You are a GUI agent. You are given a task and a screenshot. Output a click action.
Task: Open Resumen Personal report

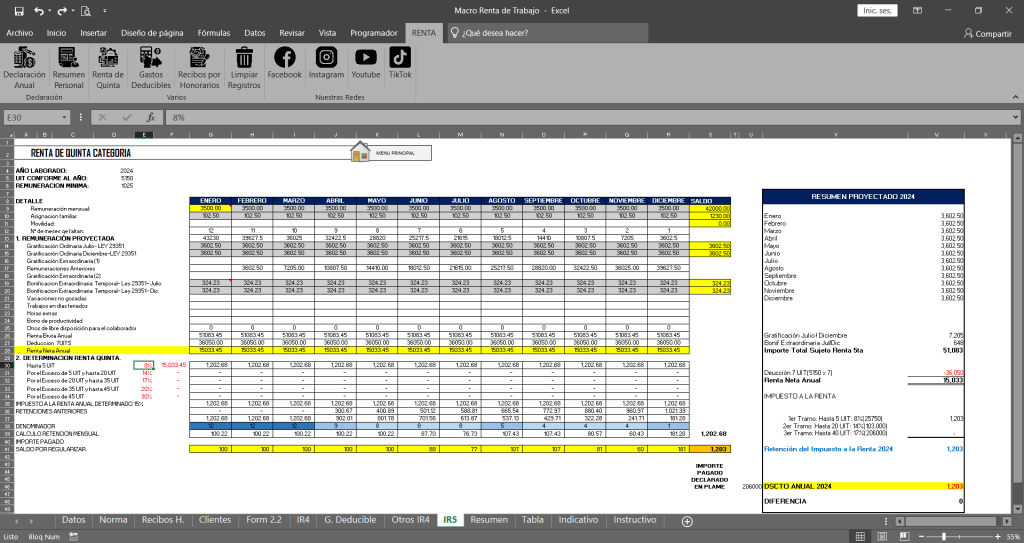tap(69, 68)
